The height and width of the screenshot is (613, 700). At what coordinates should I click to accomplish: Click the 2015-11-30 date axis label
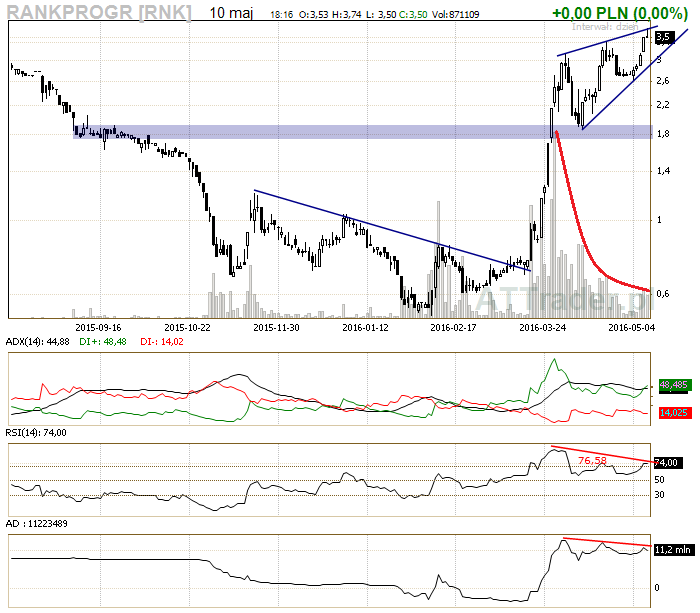coord(276,328)
